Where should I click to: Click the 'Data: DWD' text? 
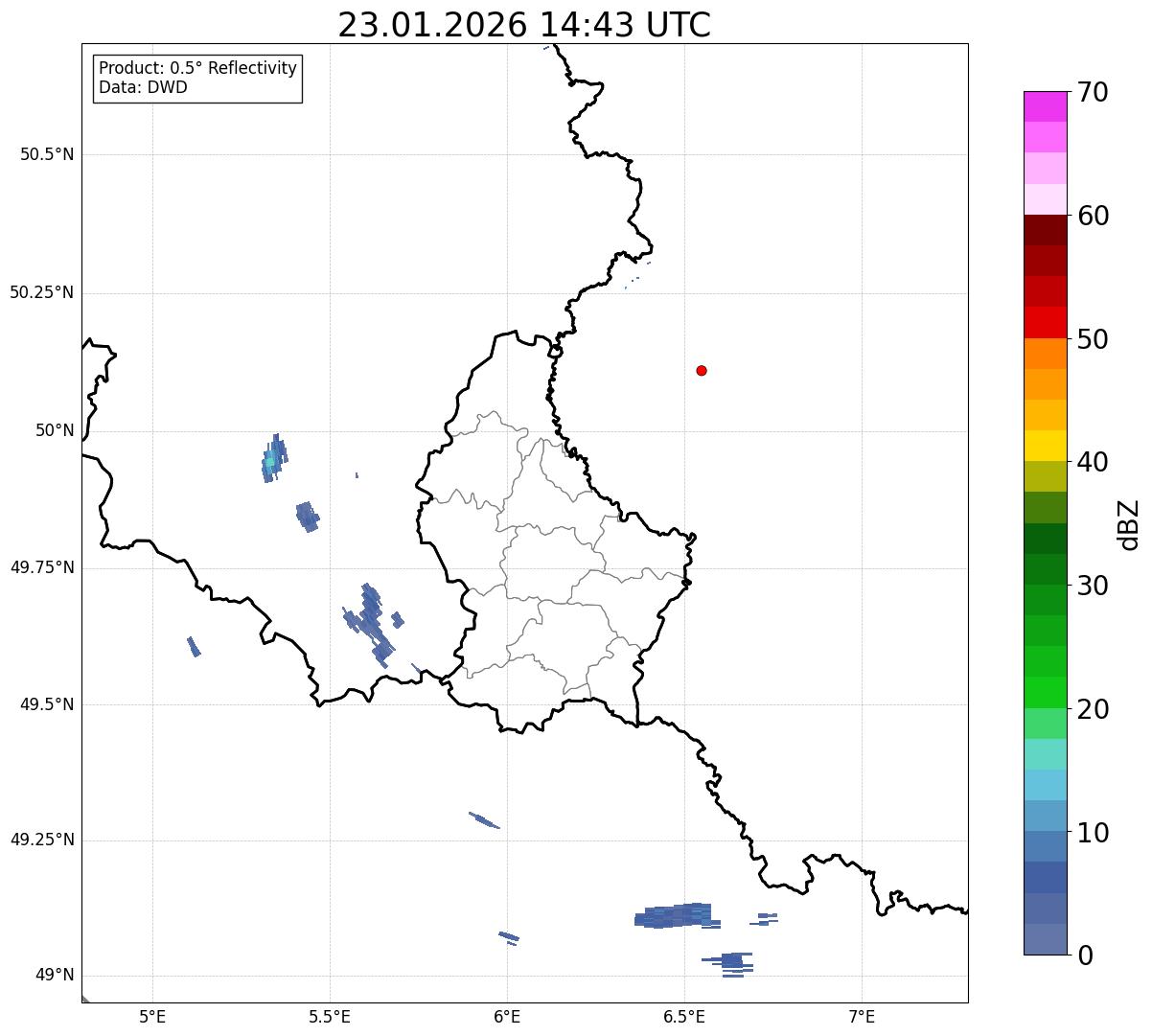(x=143, y=87)
